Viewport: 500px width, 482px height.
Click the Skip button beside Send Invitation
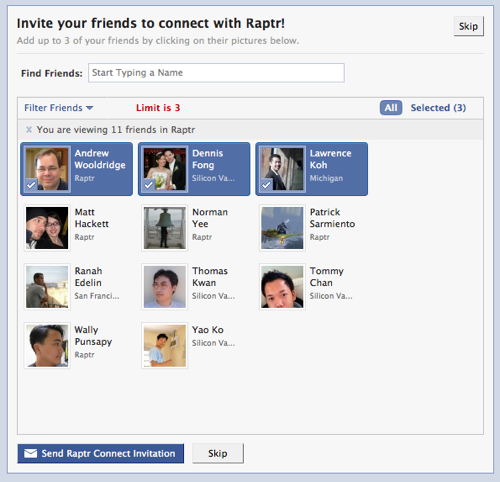coord(218,453)
